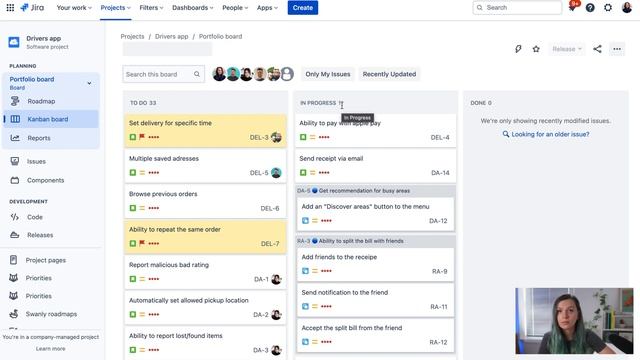
Task: Expand the Apps menu
Action: point(267,7)
